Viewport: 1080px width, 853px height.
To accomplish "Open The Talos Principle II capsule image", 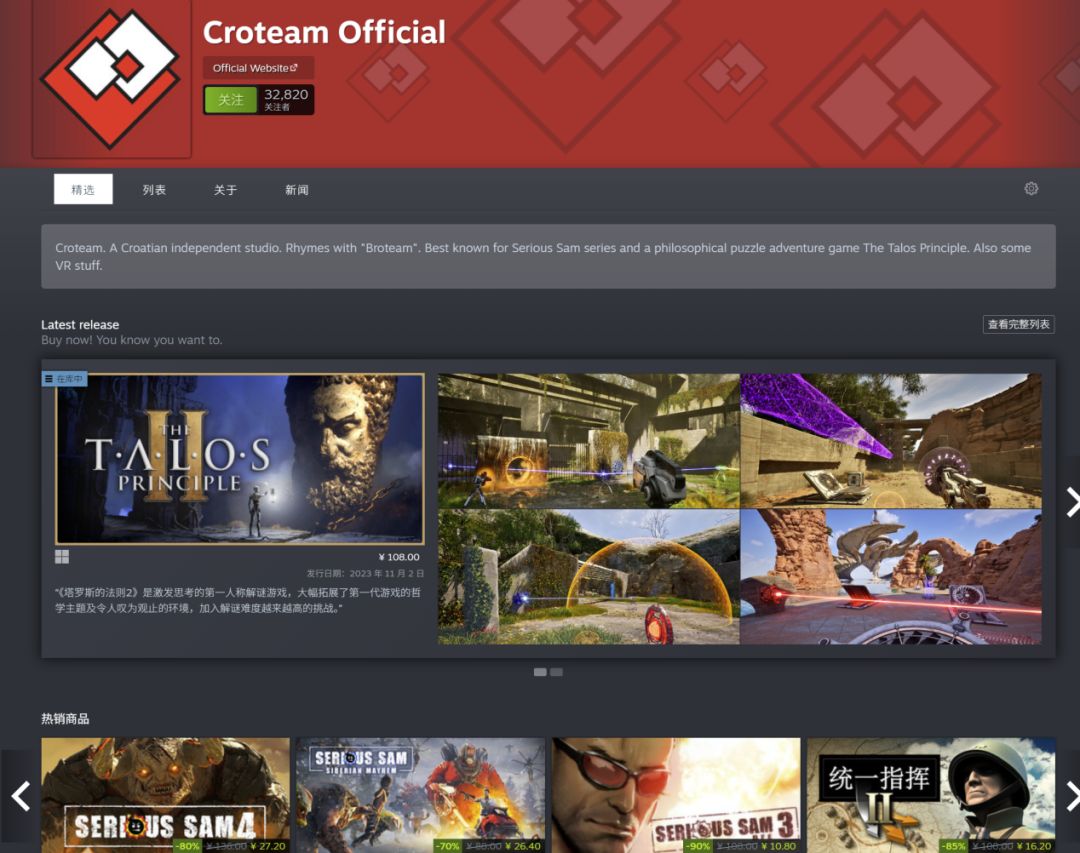I will click(240, 459).
